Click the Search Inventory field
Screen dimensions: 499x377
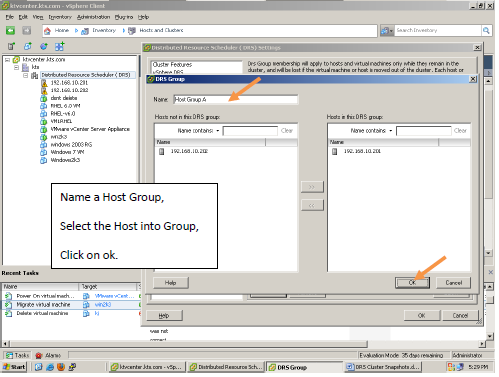(x=438, y=30)
